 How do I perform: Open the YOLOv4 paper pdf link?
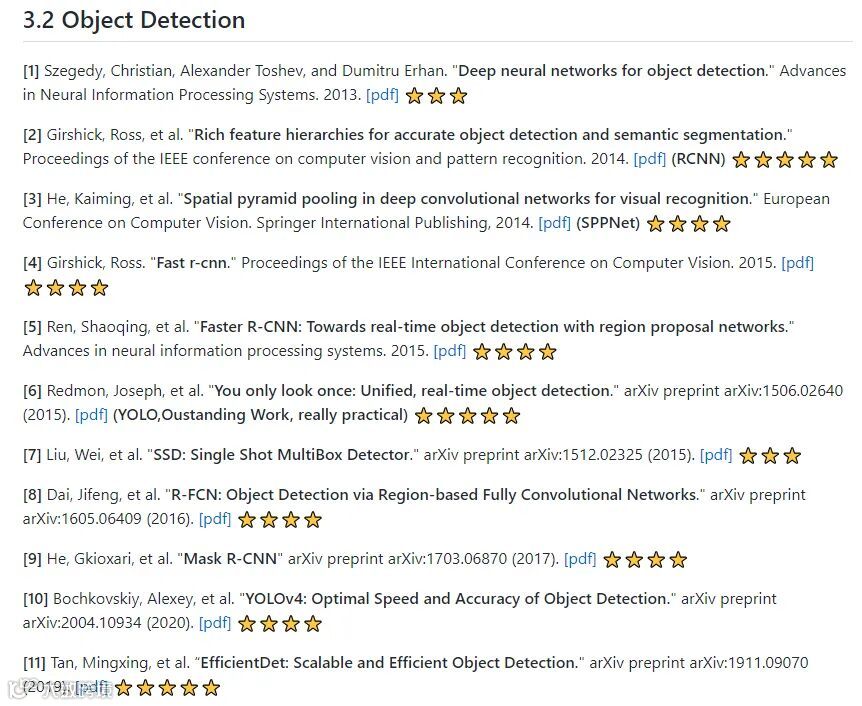tap(215, 623)
